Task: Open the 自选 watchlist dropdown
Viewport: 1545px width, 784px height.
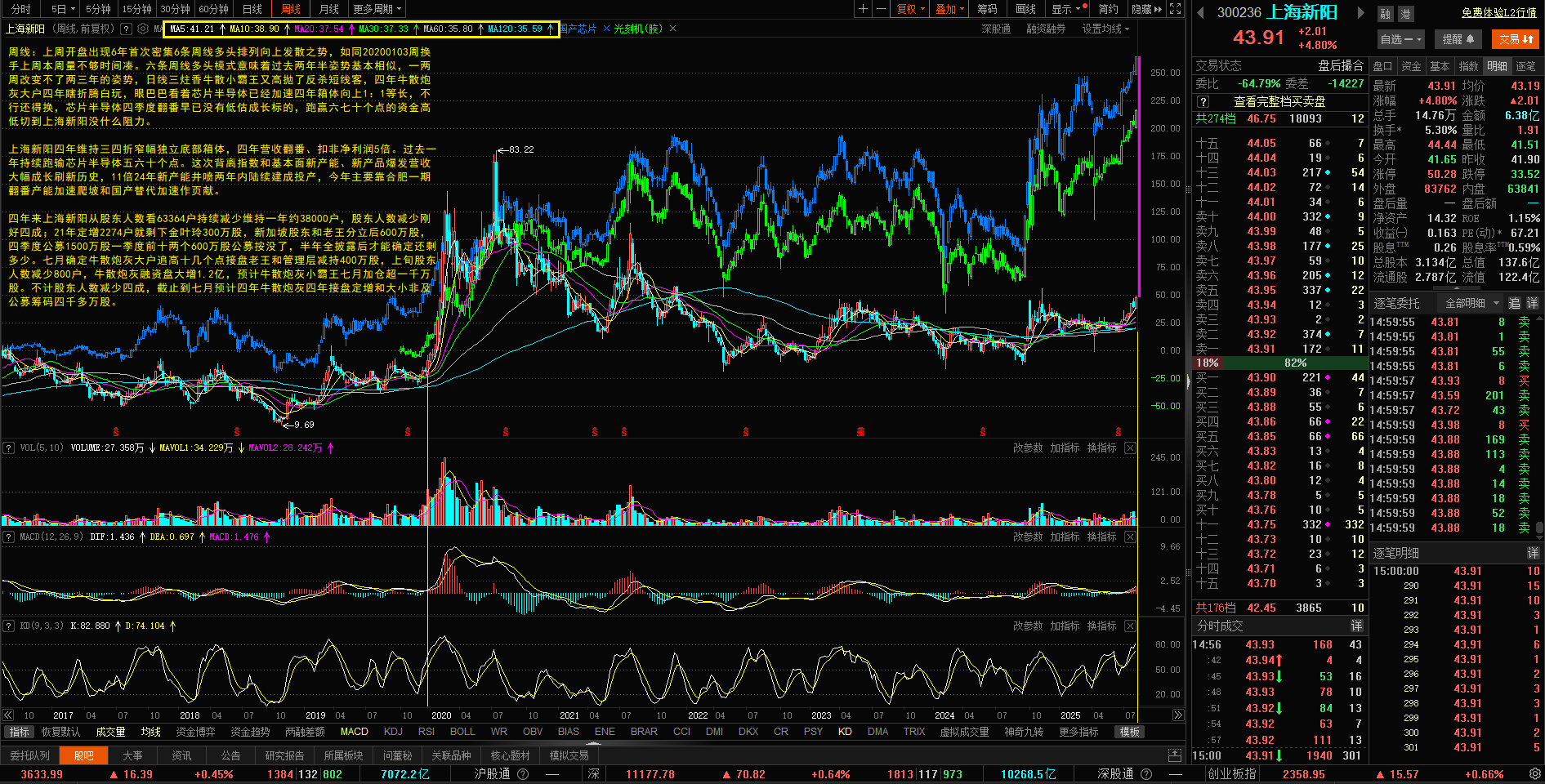Action: (x=1401, y=39)
